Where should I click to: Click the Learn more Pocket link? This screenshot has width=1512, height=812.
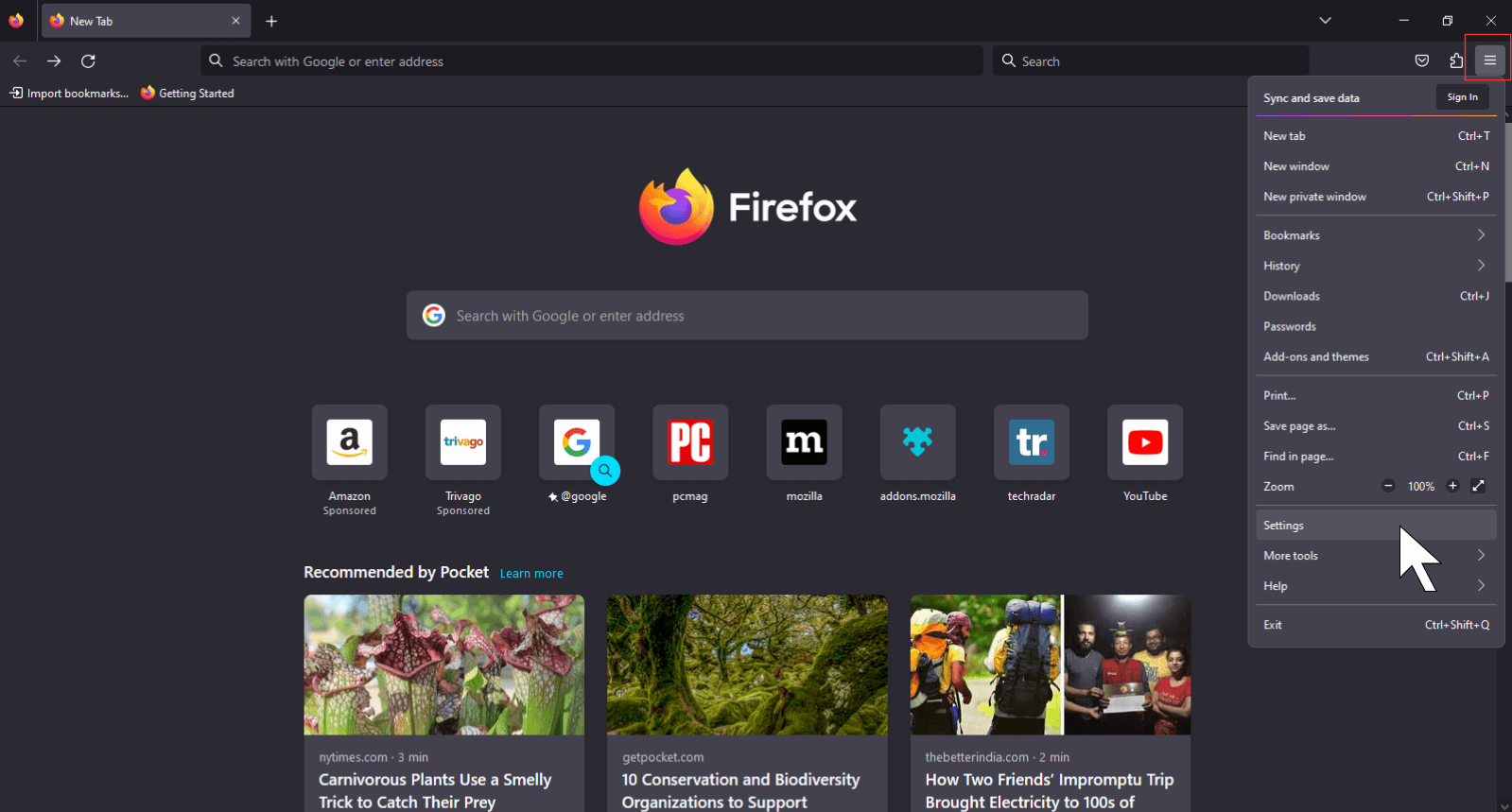click(531, 573)
